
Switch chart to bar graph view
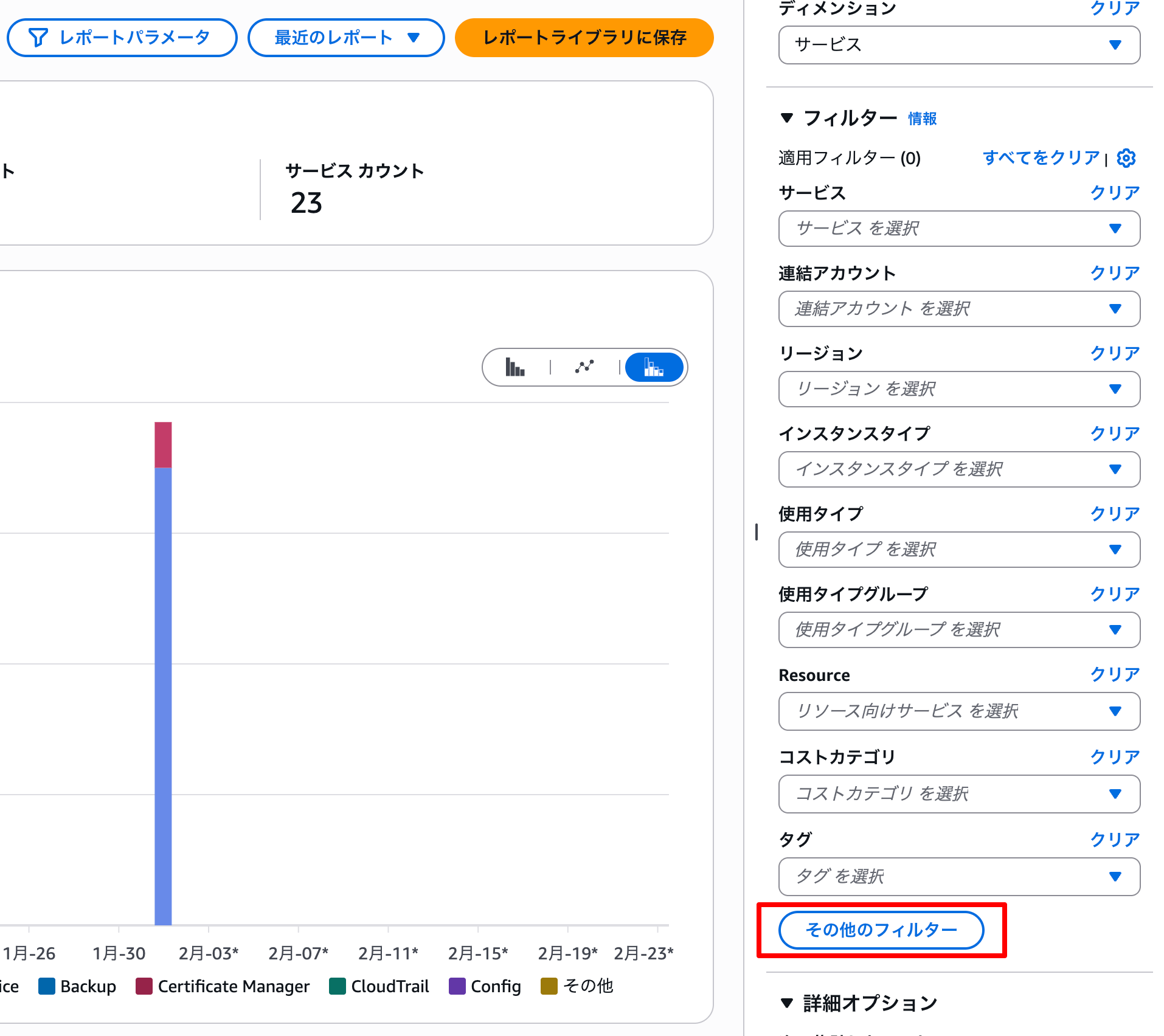tap(515, 367)
